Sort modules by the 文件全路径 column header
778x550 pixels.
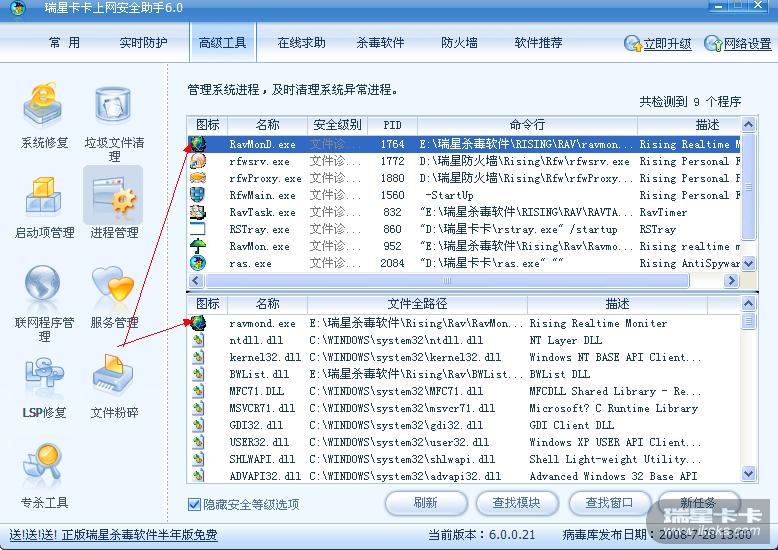pyautogui.click(x=417, y=303)
